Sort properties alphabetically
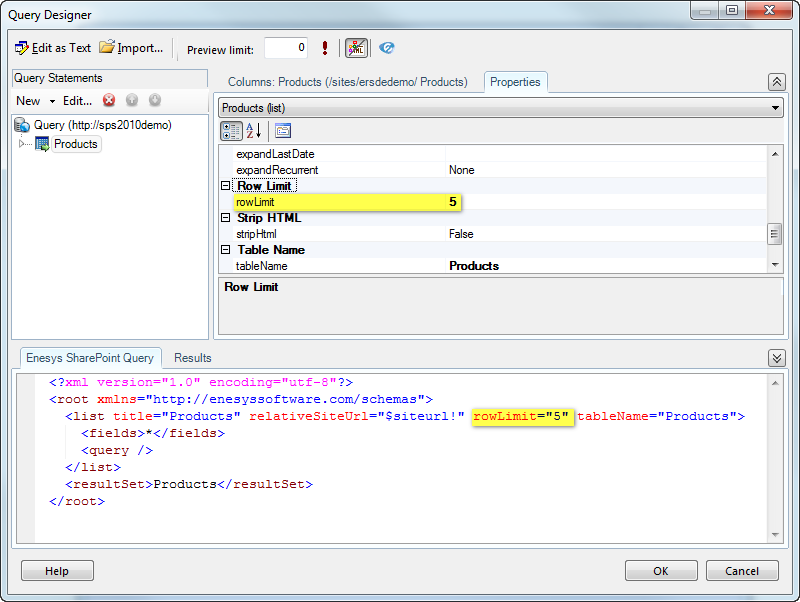The image size is (800, 602). (254, 130)
